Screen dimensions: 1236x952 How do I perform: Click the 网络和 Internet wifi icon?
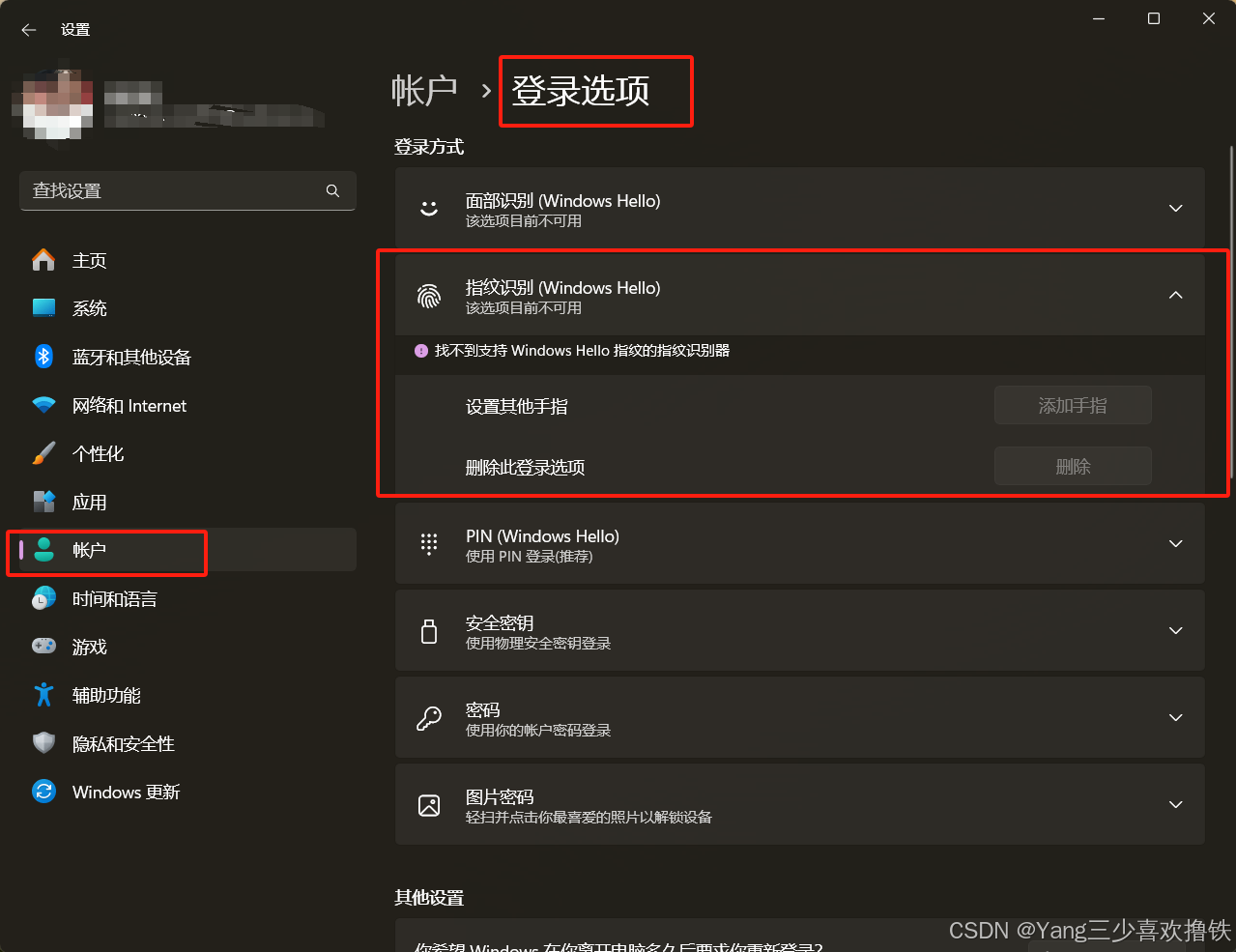[x=43, y=405]
